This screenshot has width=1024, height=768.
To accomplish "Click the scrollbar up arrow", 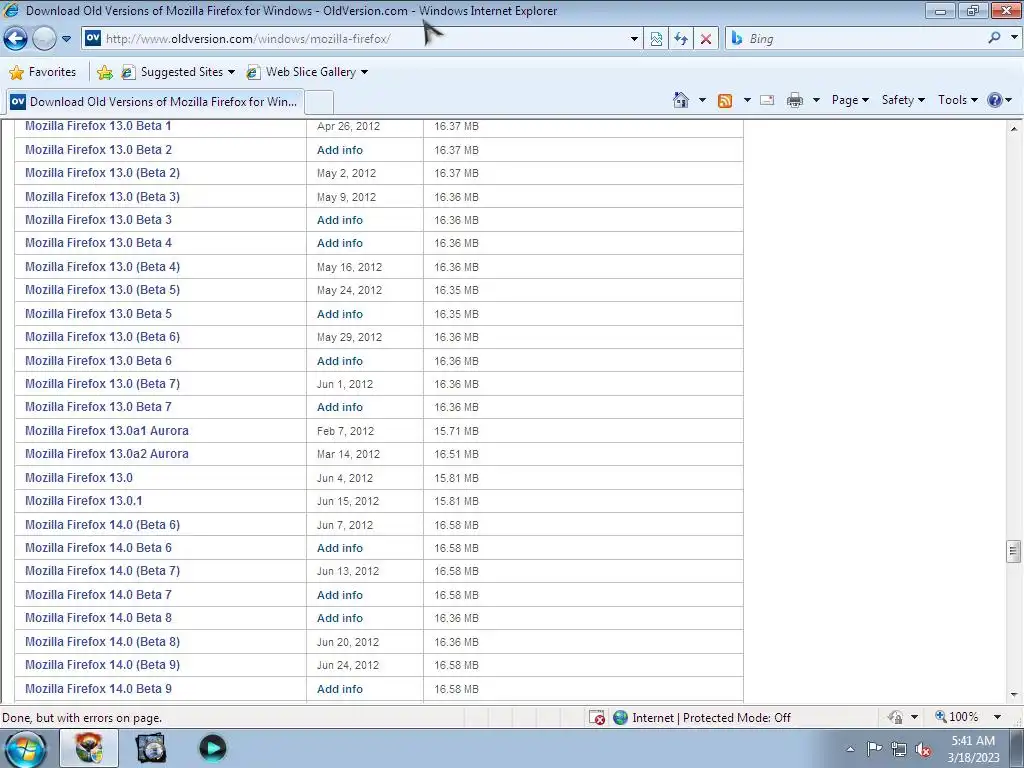I will 1014,129.
